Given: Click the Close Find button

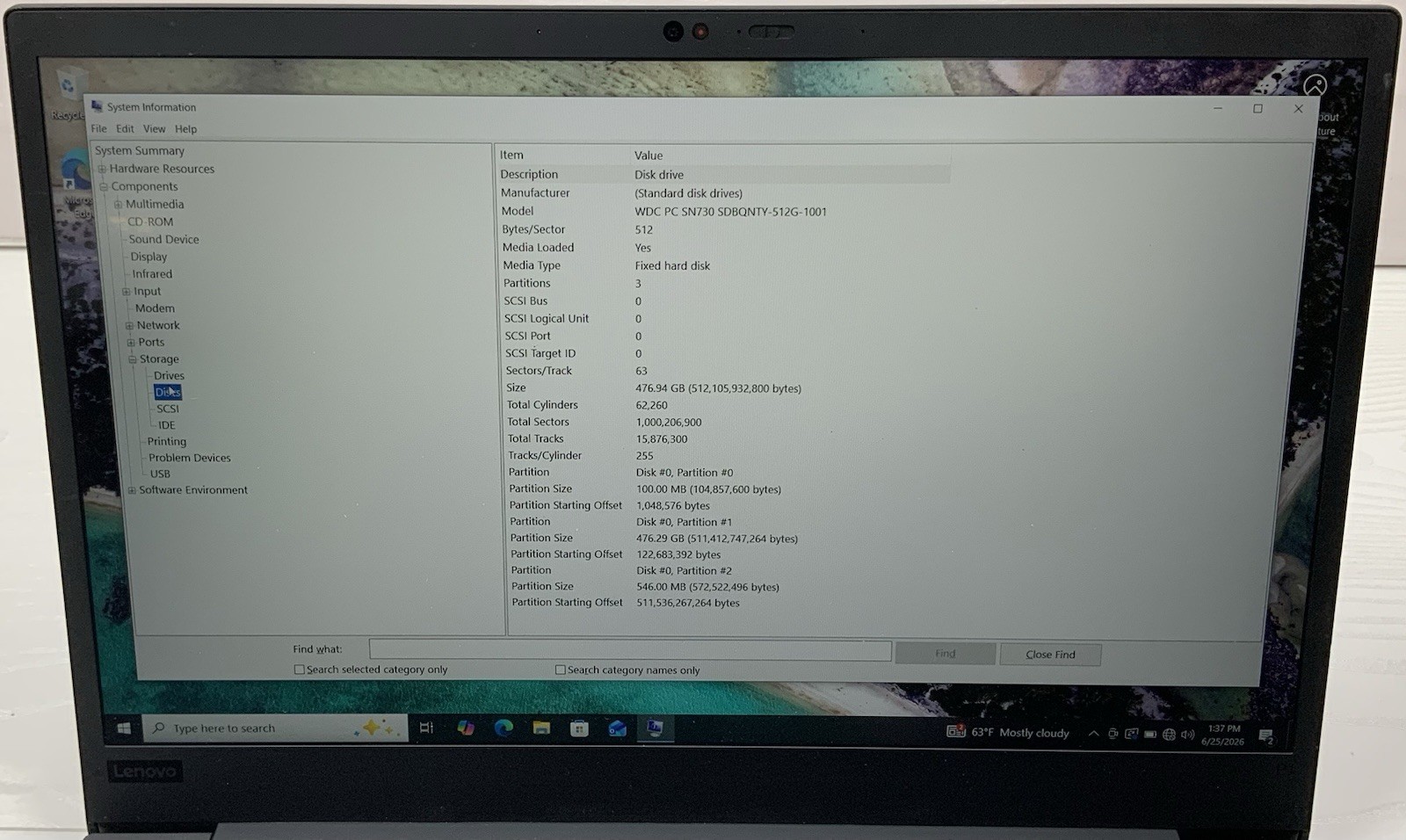Looking at the screenshot, I should pyautogui.click(x=1050, y=655).
